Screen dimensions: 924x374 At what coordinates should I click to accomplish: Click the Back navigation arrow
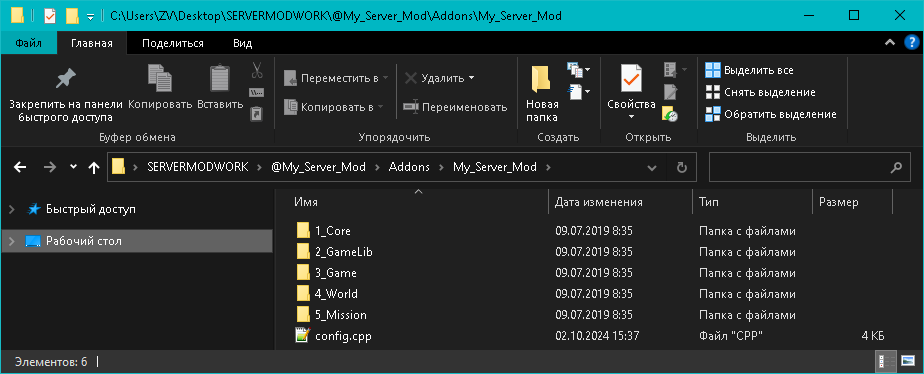pyautogui.click(x=20, y=168)
